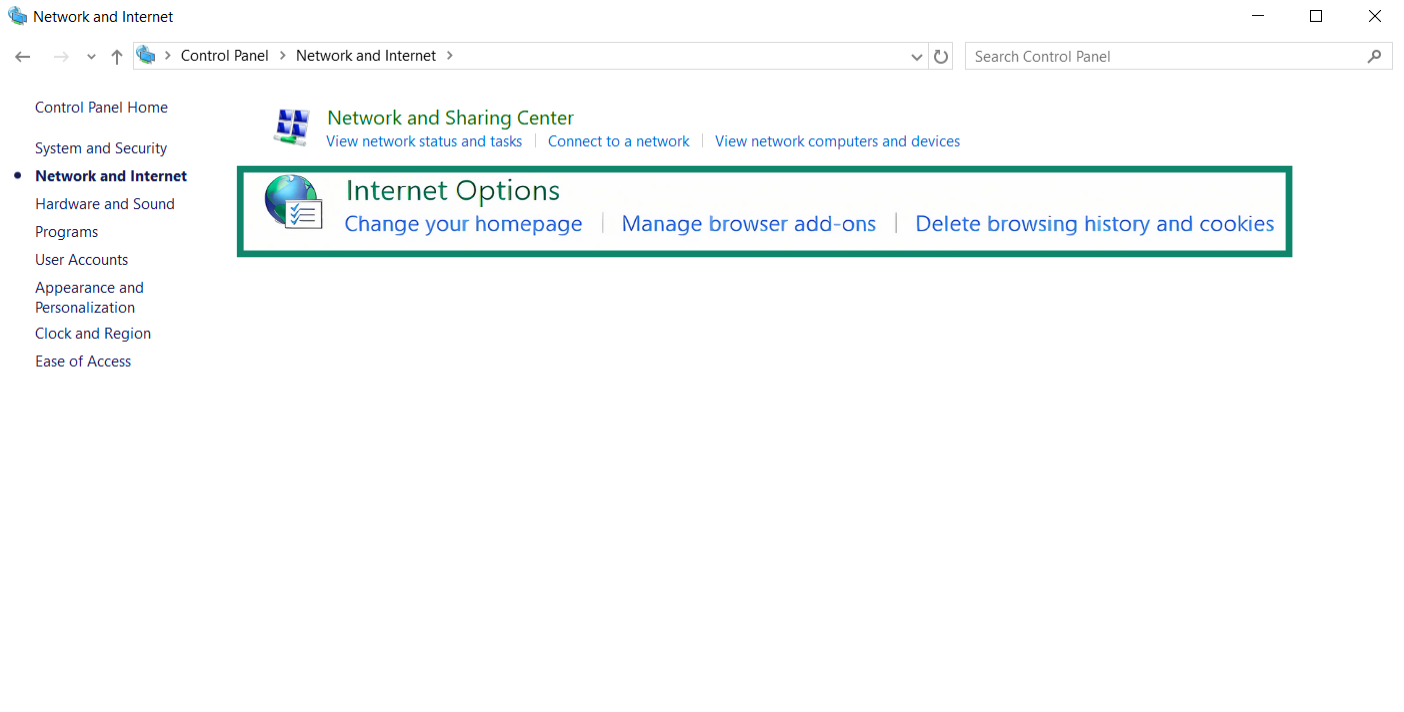Click the Control Panel address bar icon
This screenshot has width=1404, height=712.
click(x=146, y=56)
